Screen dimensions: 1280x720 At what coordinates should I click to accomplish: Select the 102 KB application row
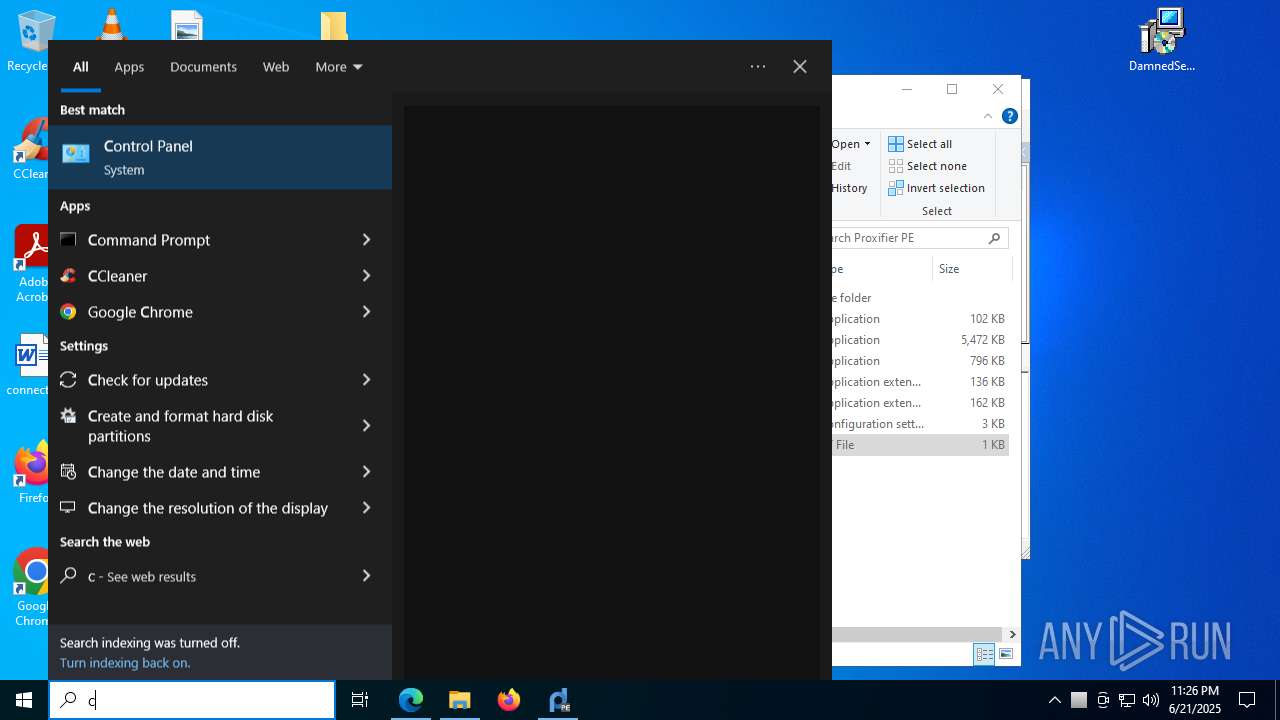(920, 319)
